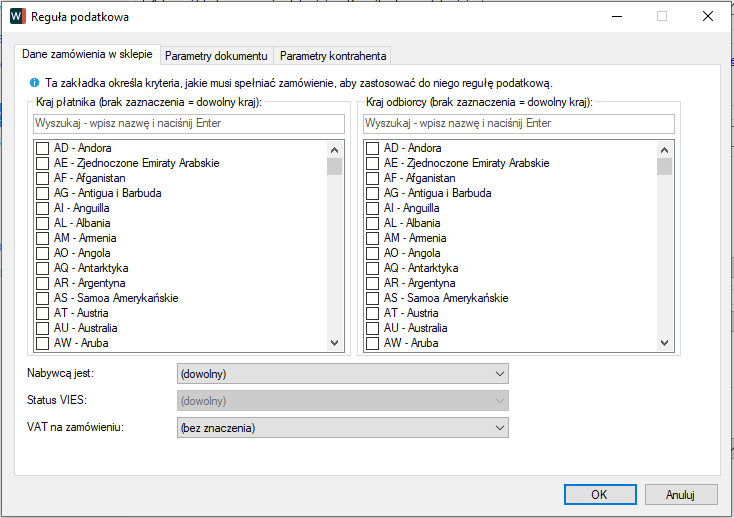
Task: Click the up arrow of the Kraj płatnika scrollbar
Action: coord(334,150)
